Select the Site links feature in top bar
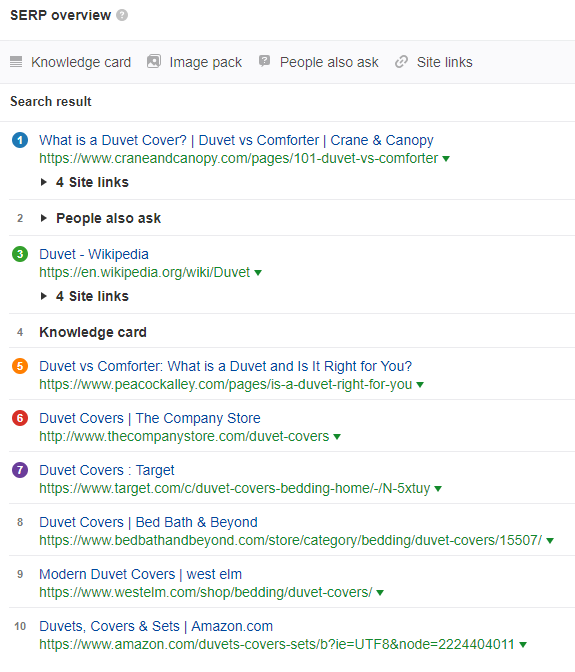Screen dimensions: 575x672 point(445,62)
